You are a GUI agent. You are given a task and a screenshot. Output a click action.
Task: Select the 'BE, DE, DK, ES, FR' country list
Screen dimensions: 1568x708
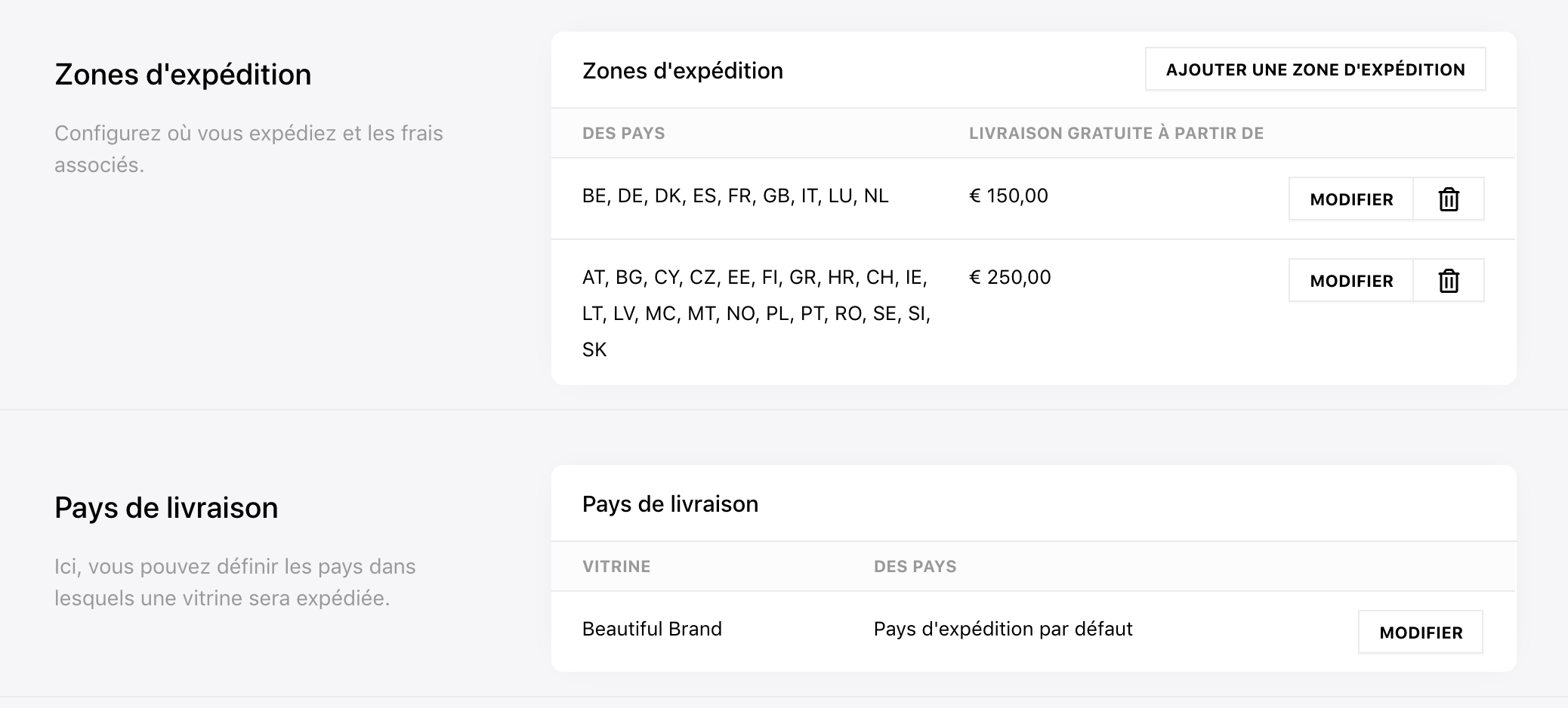point(735,195)
